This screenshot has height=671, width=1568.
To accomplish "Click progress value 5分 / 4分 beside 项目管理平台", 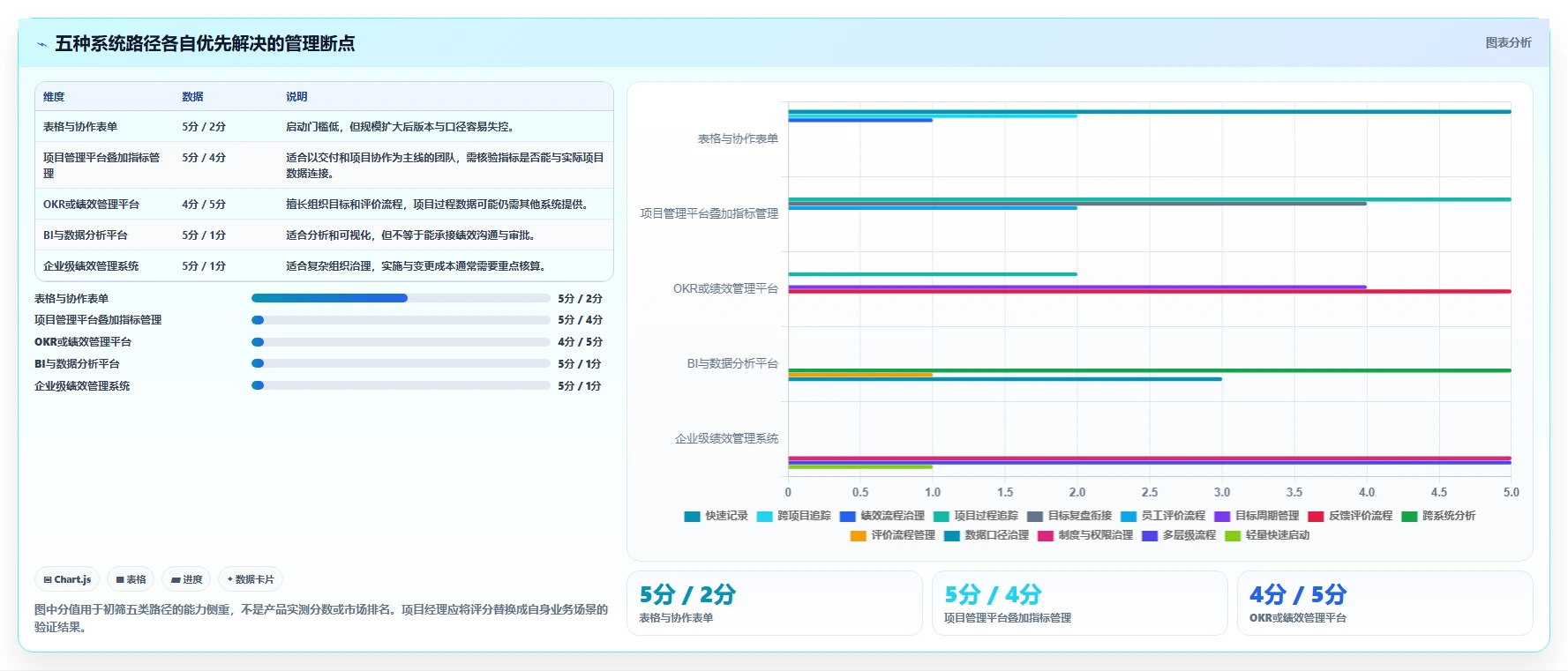I will pos(580,320).
